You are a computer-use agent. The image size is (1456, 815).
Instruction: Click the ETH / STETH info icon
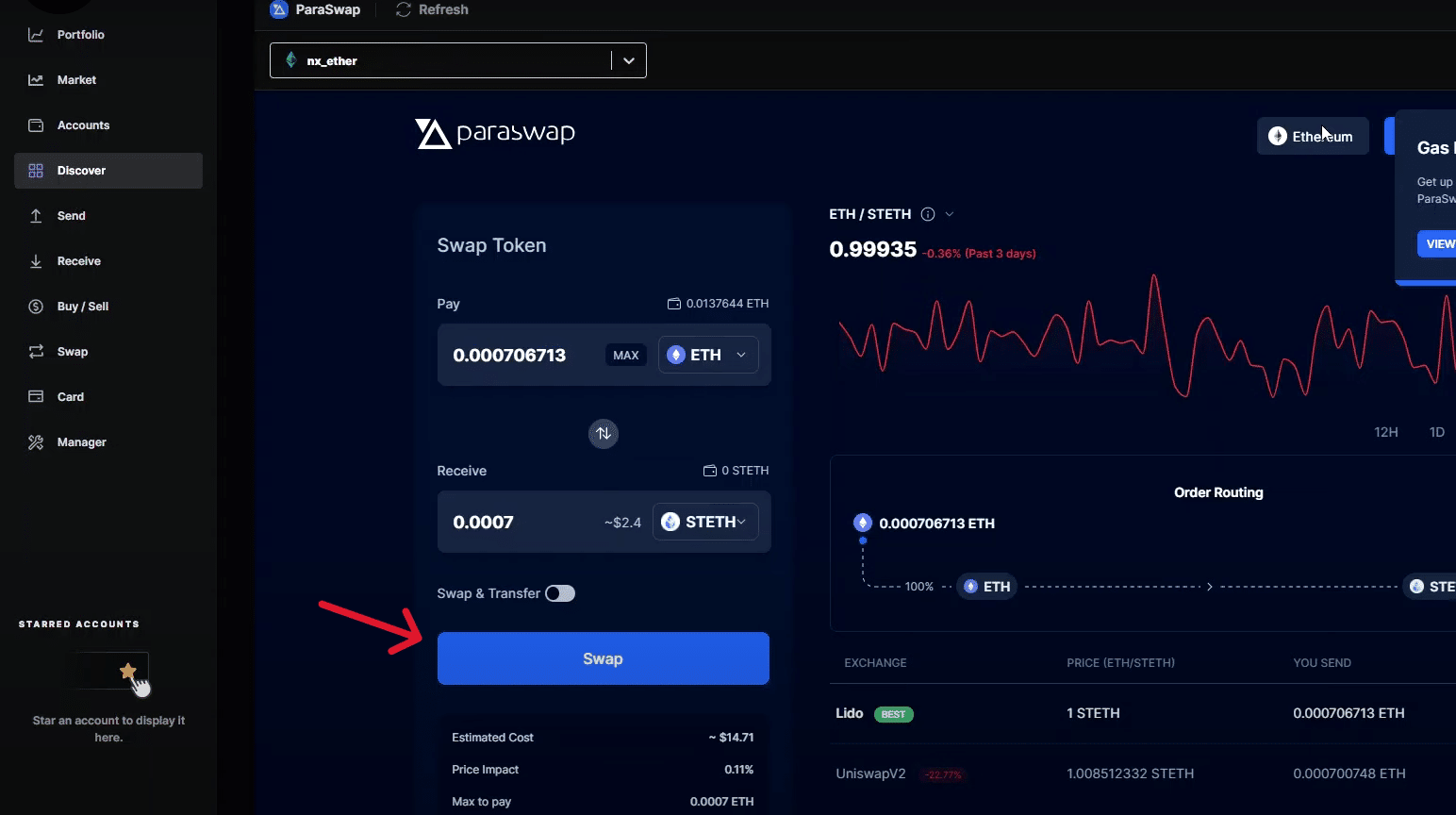[928, 214]
